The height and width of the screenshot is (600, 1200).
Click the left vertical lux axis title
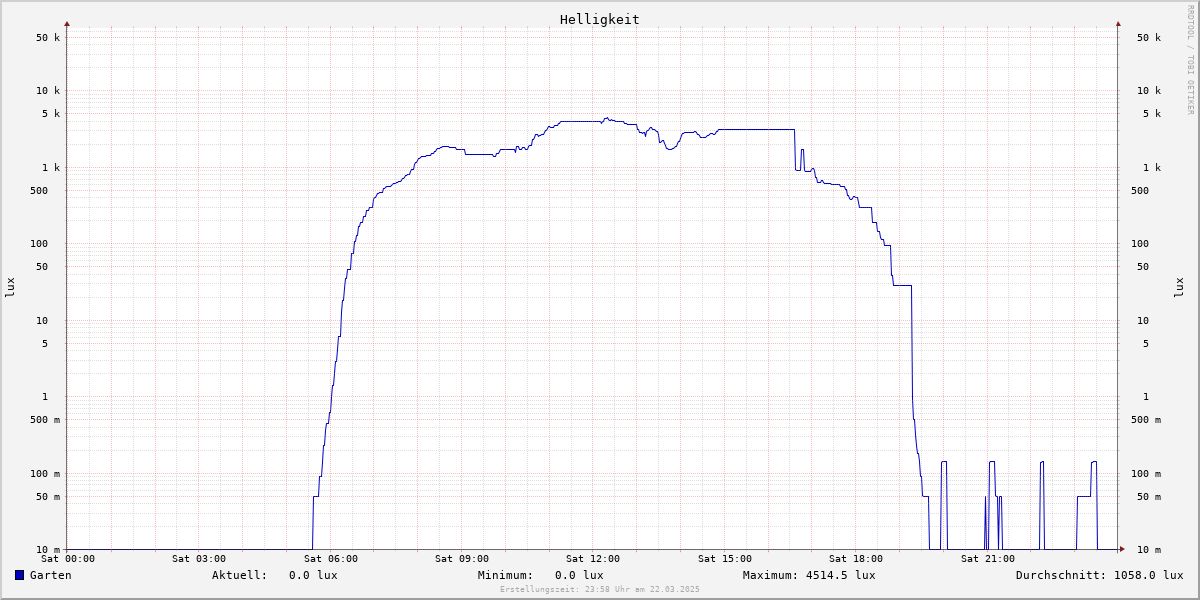[x=10, y=288]
